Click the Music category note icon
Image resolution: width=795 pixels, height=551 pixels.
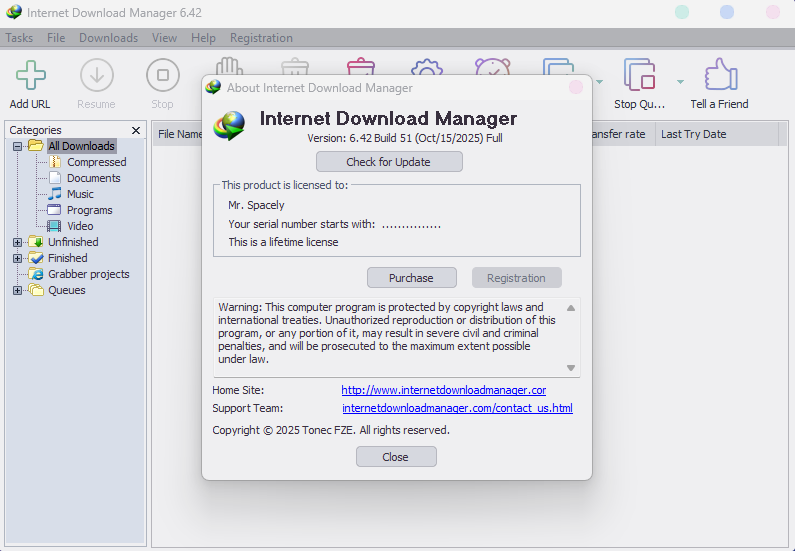55,194
